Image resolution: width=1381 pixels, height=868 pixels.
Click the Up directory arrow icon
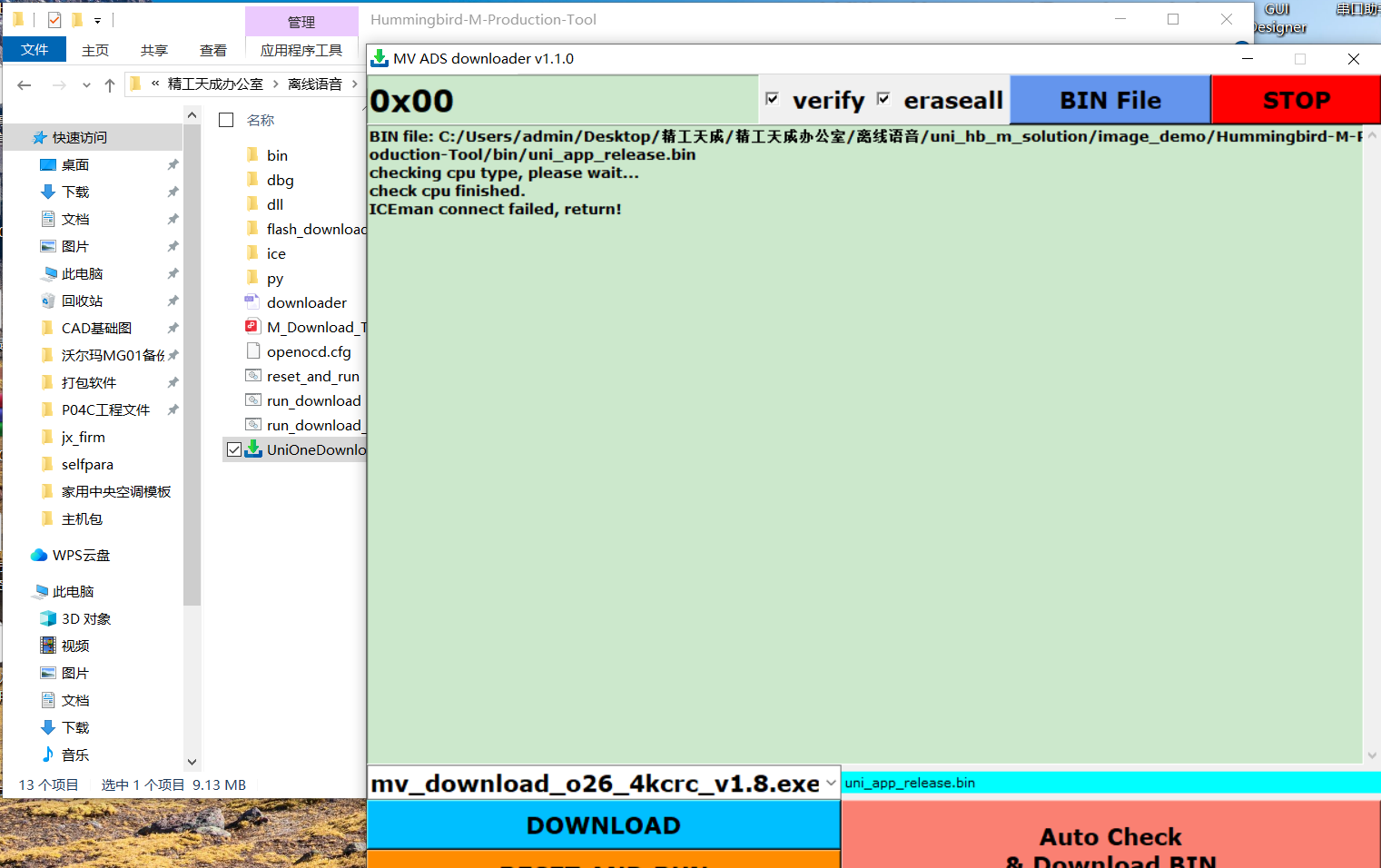pos(110,84)
